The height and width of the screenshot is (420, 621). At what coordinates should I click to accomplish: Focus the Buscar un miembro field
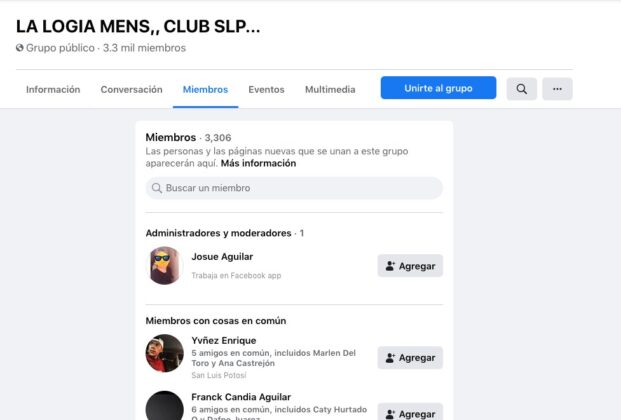[x=294, y=188]
